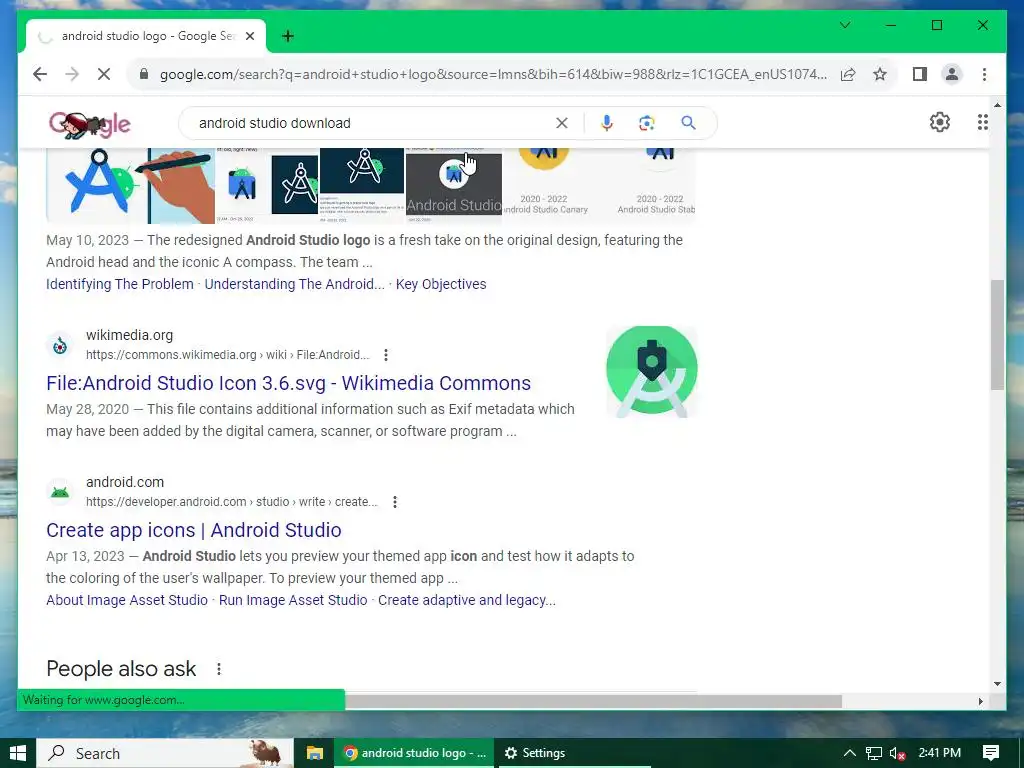Open the network tray icon

point(874,753)
